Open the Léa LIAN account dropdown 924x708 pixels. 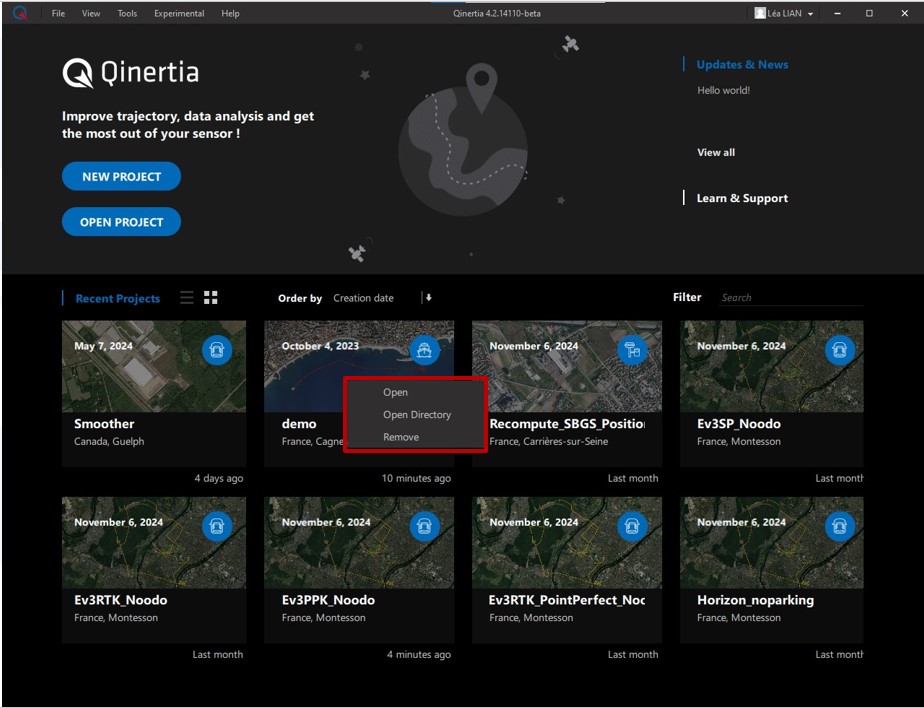click(x=784, y=13)
